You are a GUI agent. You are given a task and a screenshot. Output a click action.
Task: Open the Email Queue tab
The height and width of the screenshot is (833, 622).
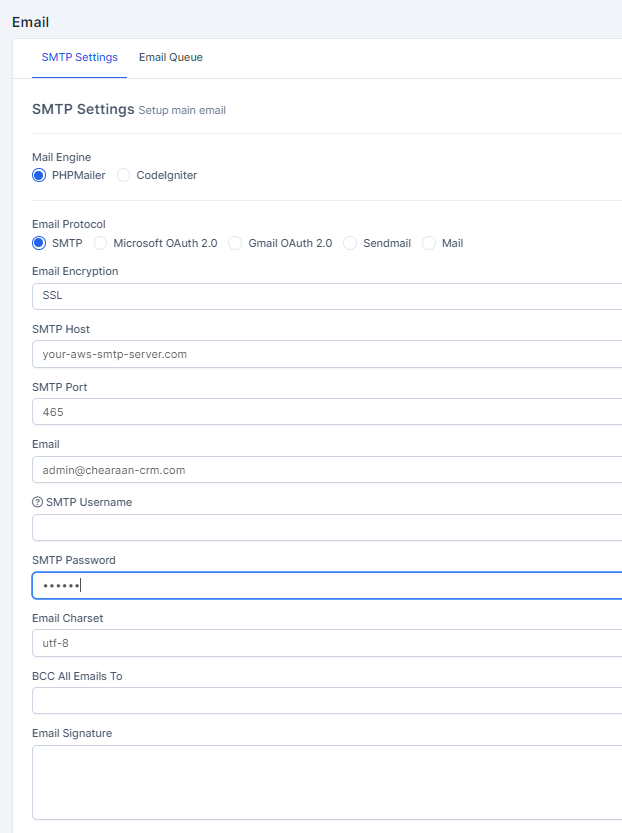170,57
